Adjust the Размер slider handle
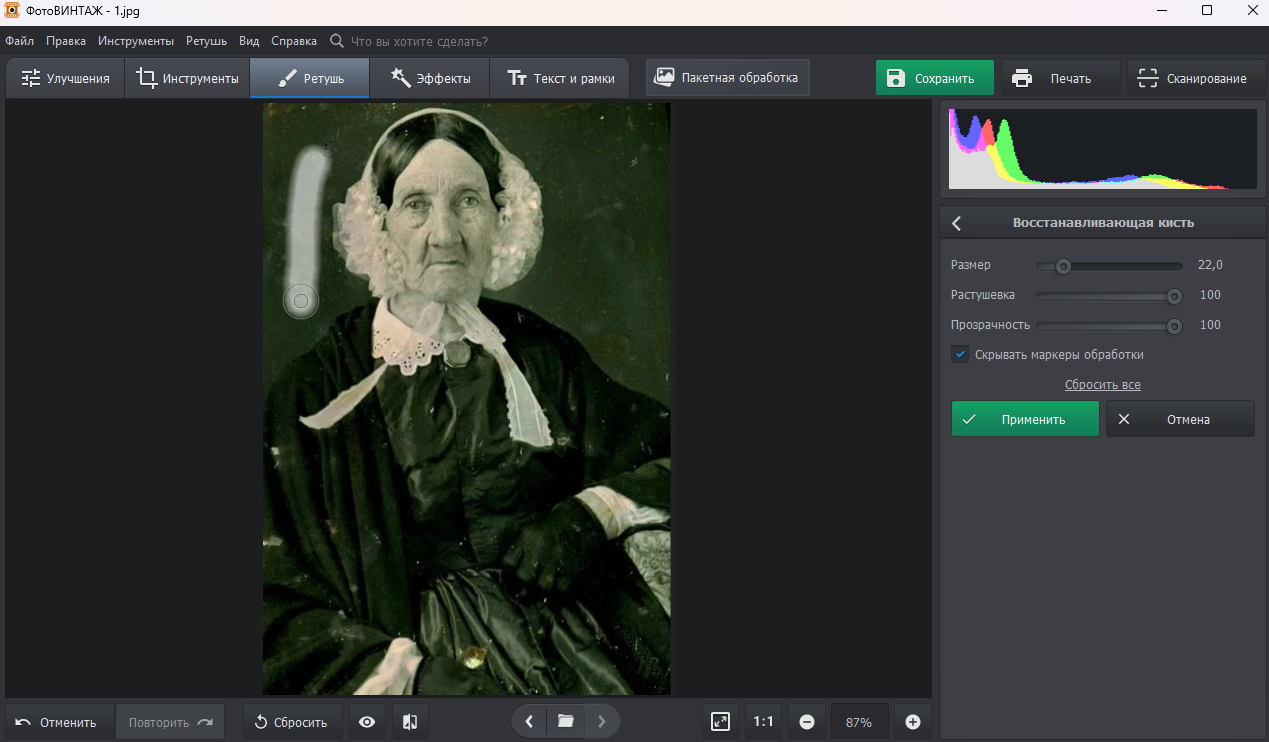 coord(1064,266)
